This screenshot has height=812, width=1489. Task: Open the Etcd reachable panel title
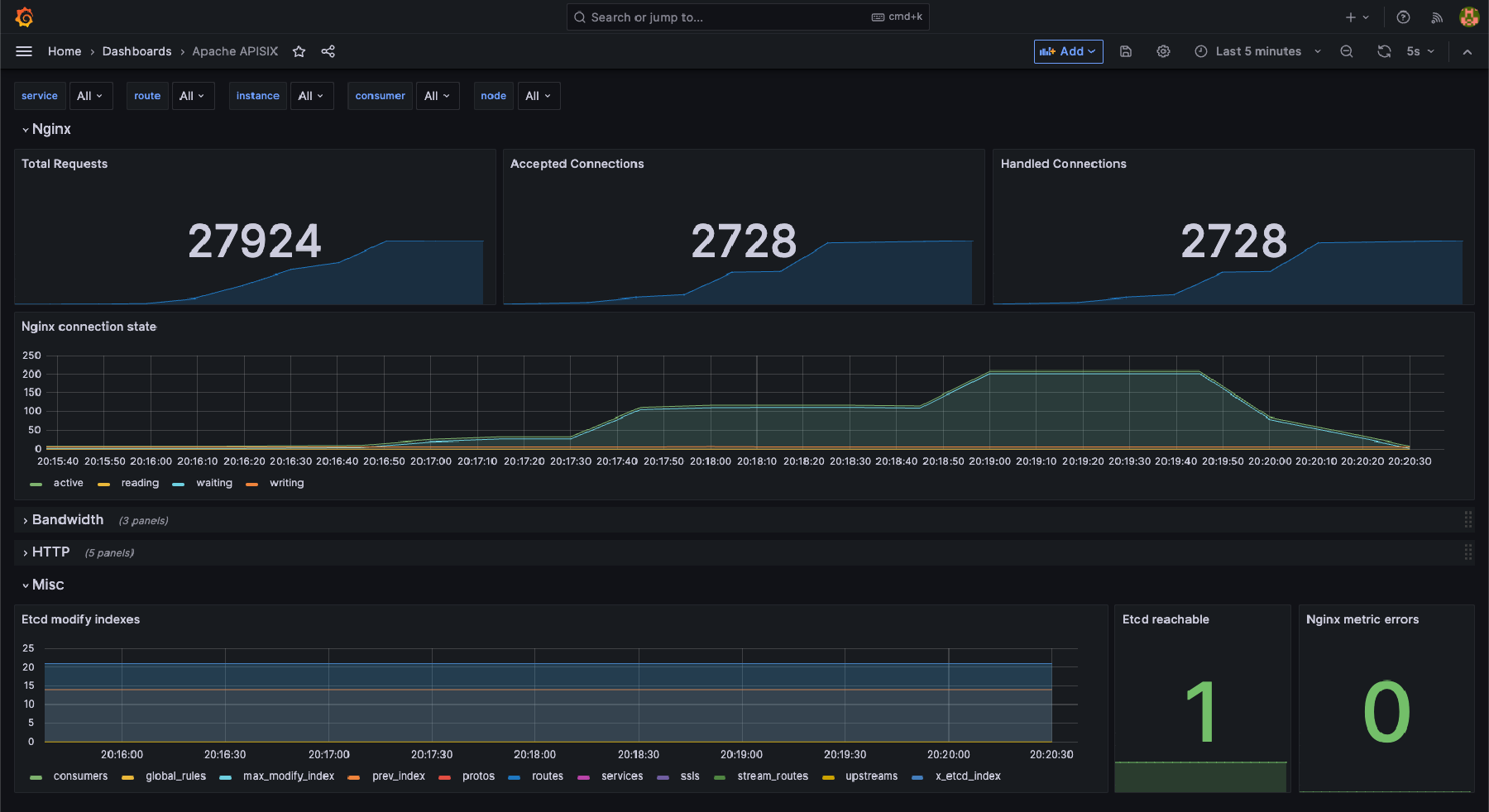click(1166, 619)
